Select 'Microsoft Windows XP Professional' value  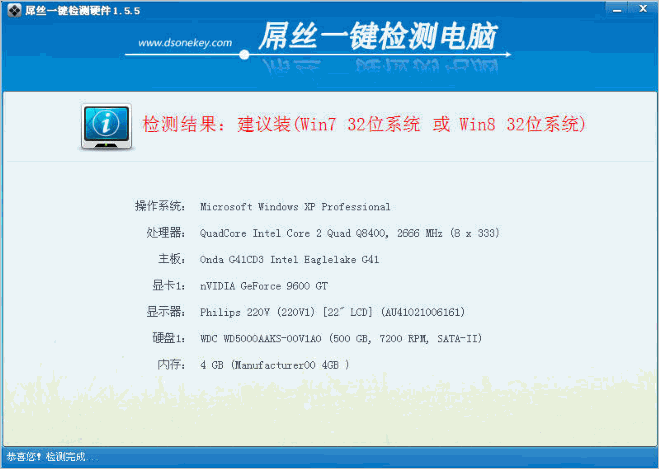(x=295, y=207)
